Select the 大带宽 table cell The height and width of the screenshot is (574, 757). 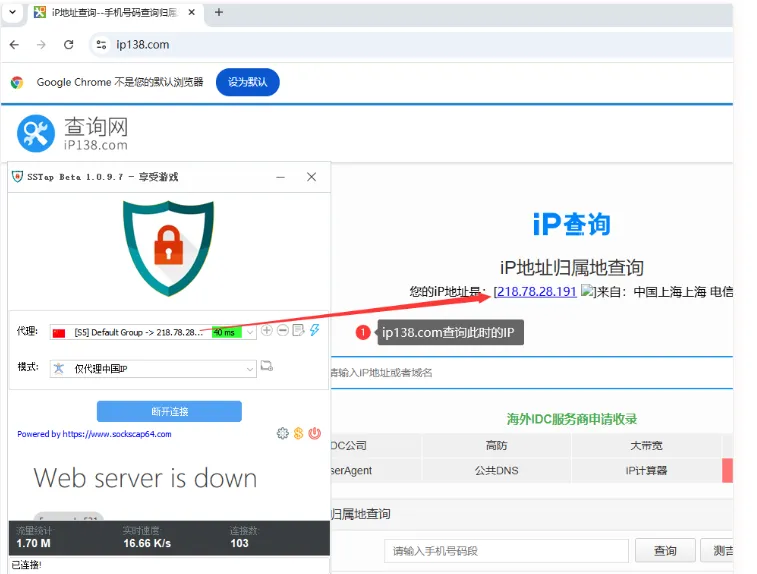click(x=646, y=446)
